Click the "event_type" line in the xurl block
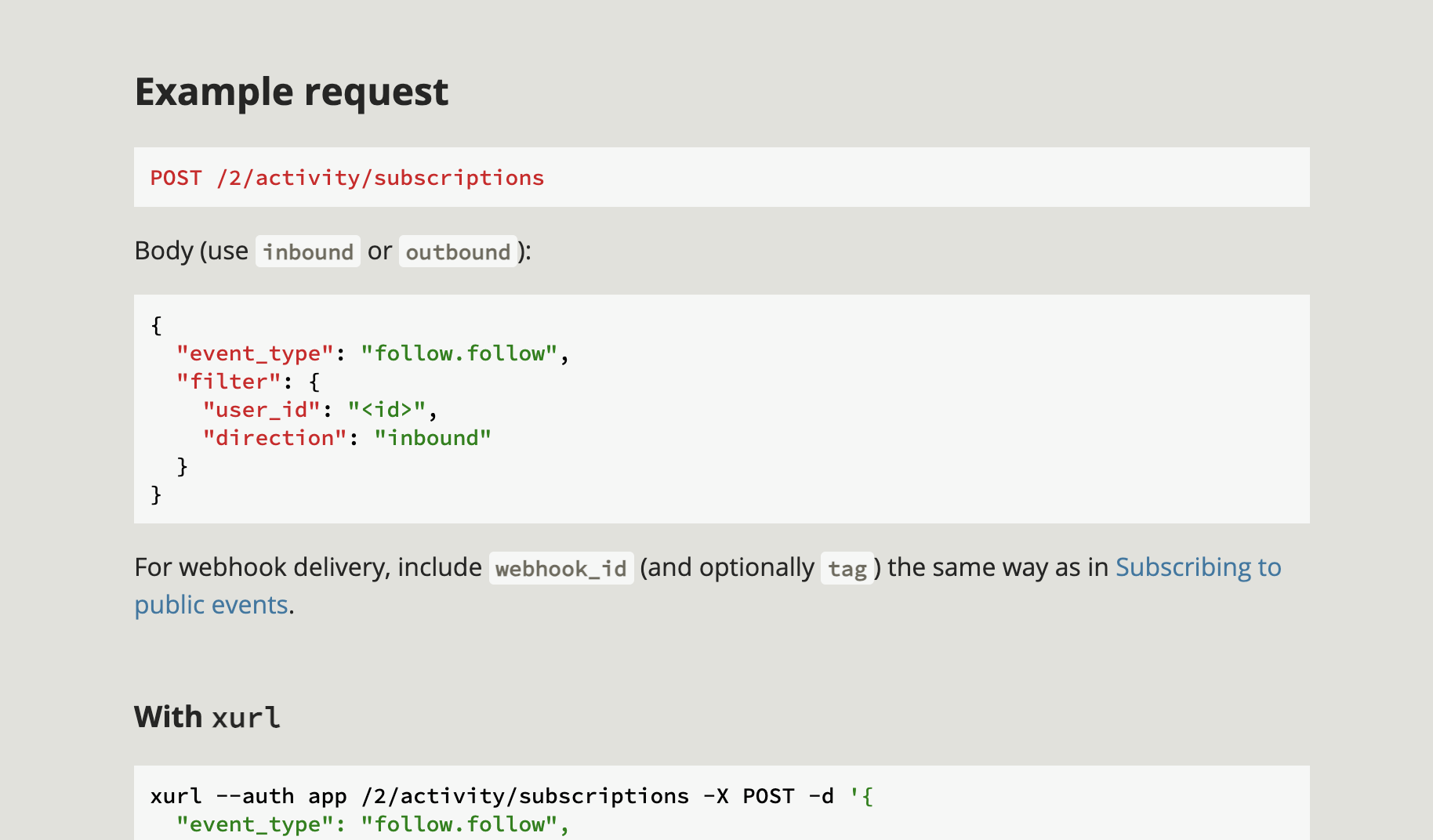The height and width of the screenshot is (840, 1433). [373, 824]
